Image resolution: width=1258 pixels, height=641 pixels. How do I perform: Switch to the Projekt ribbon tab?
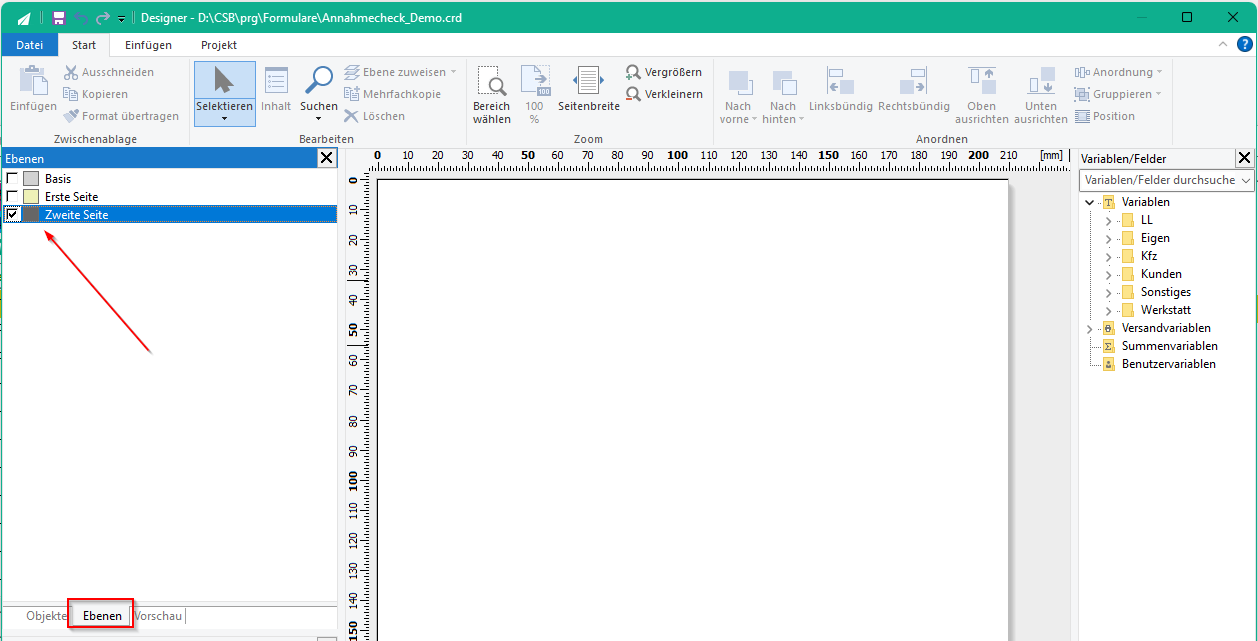coord(219,45)
